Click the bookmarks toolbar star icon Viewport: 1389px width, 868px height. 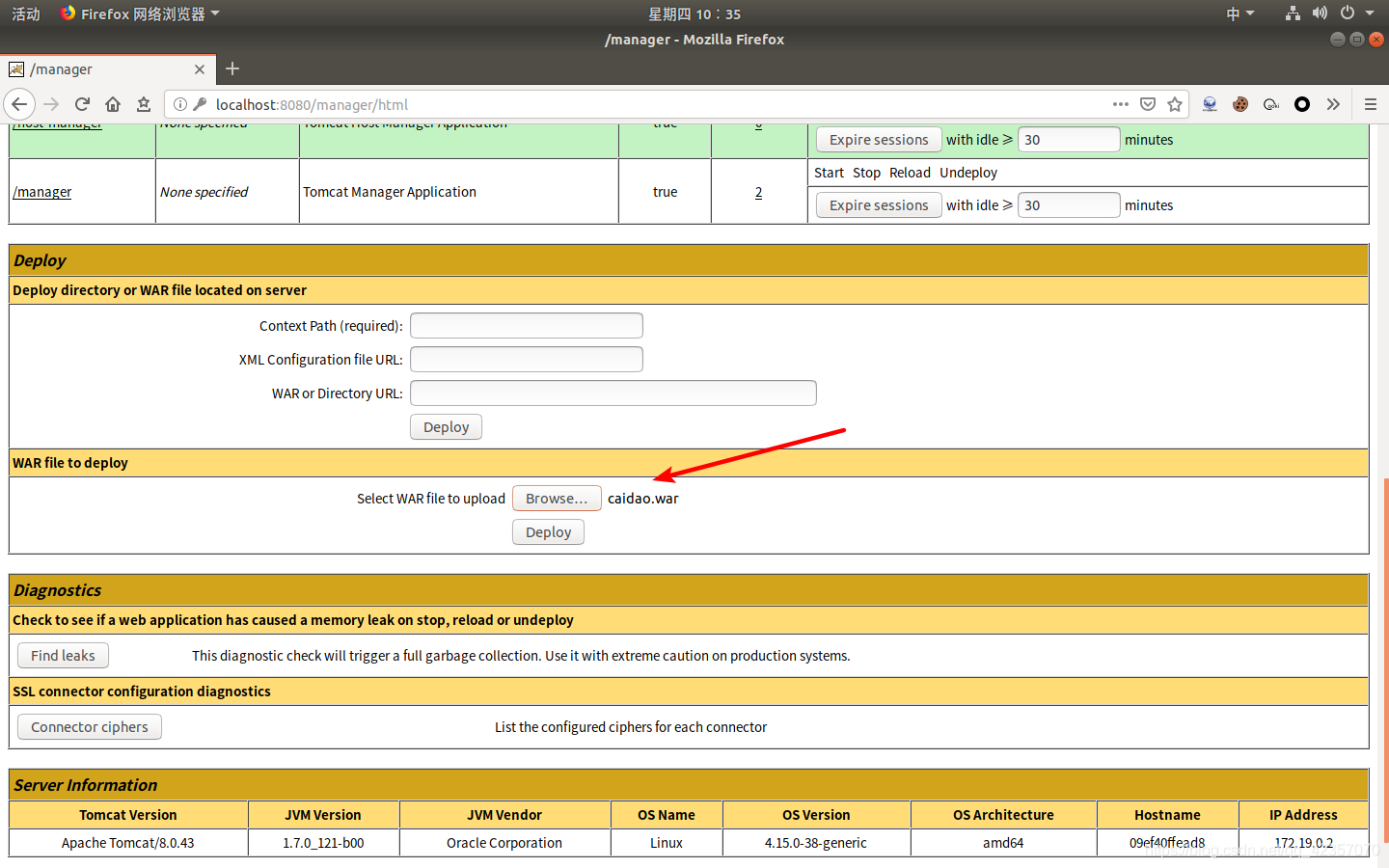144,104
